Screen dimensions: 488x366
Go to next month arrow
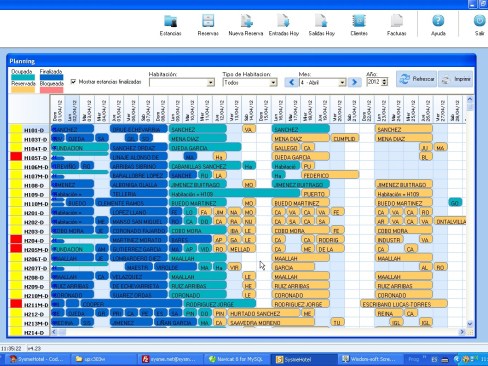pyautogui.click(x=354, y=82)
